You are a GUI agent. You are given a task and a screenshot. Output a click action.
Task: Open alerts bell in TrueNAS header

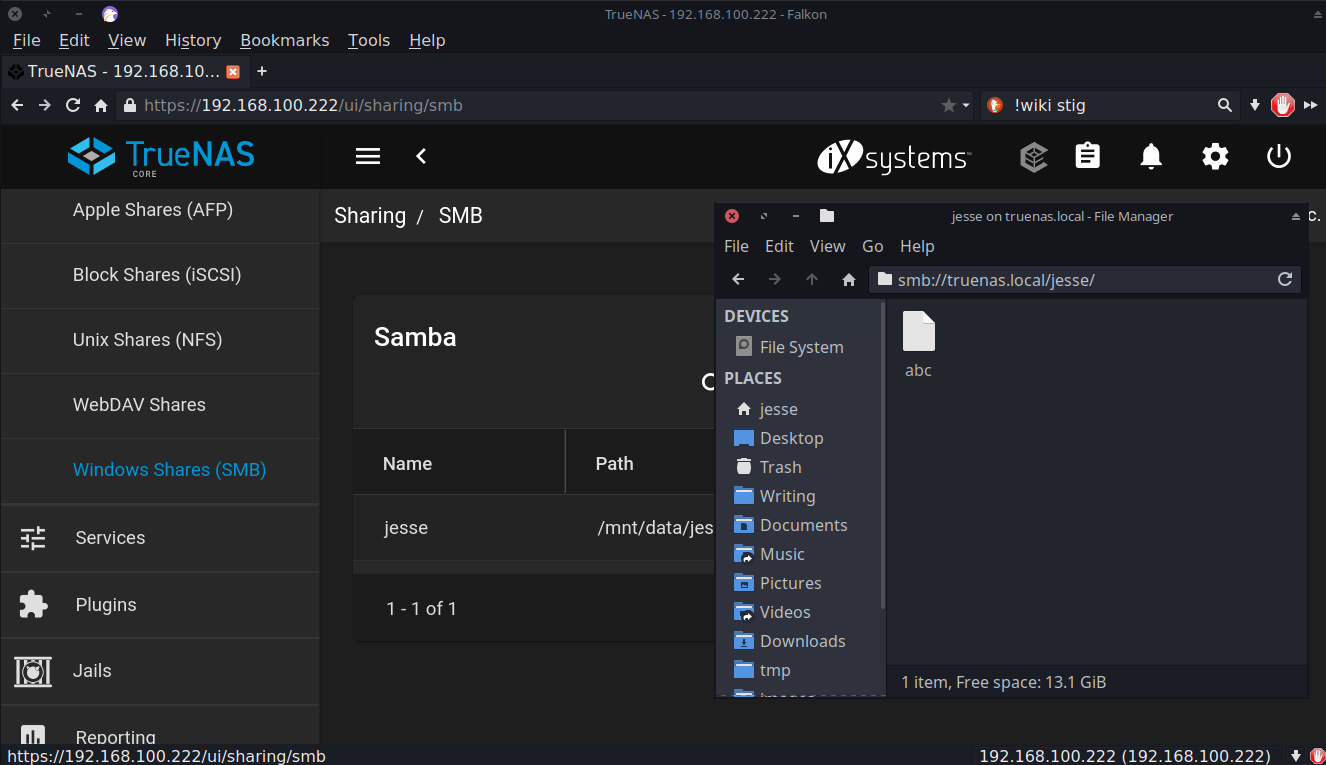point(1151,156)
